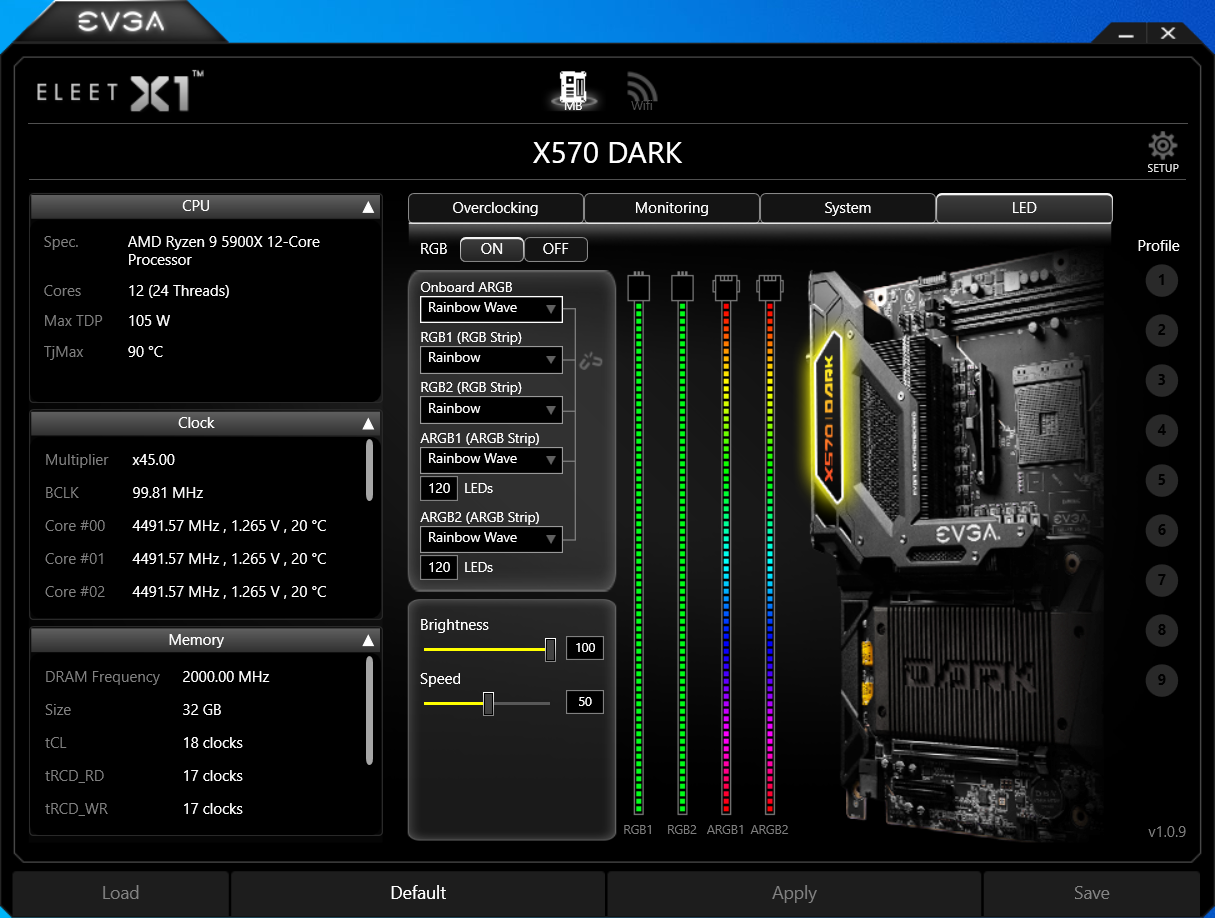Image resolution: width=1215 pixels, height=918 pixels.
Task: Click the DRAM Frequency value 2000.00 MHz
Action: (226, 677)
